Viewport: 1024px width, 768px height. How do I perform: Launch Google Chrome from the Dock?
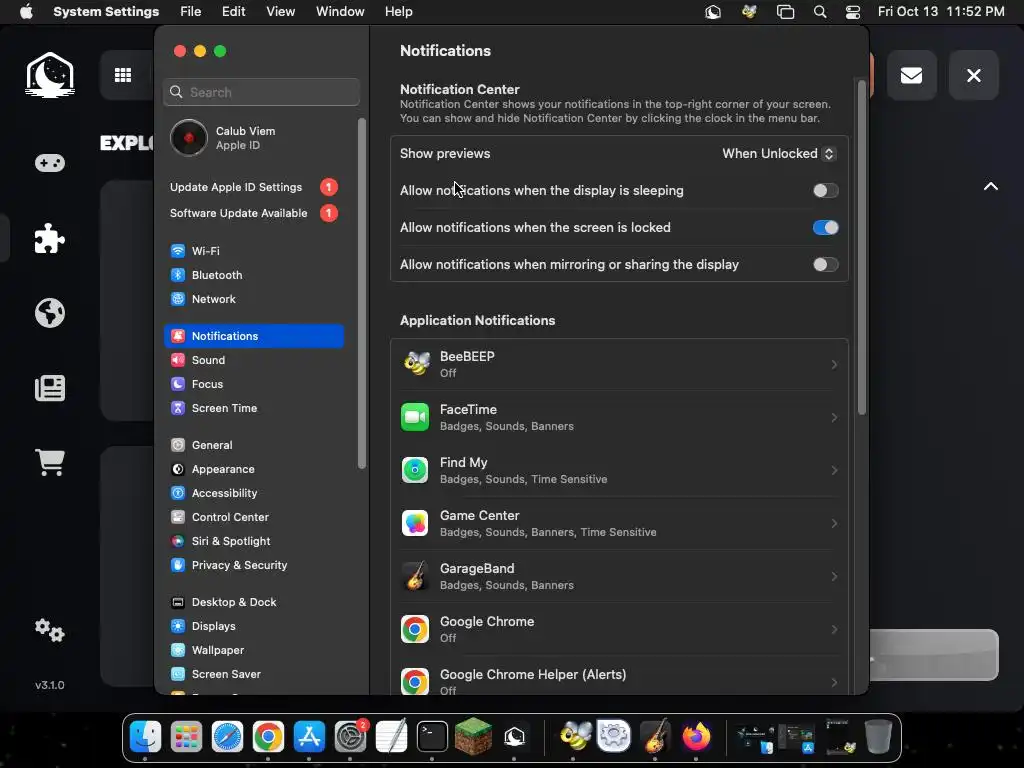coord(268,737)
